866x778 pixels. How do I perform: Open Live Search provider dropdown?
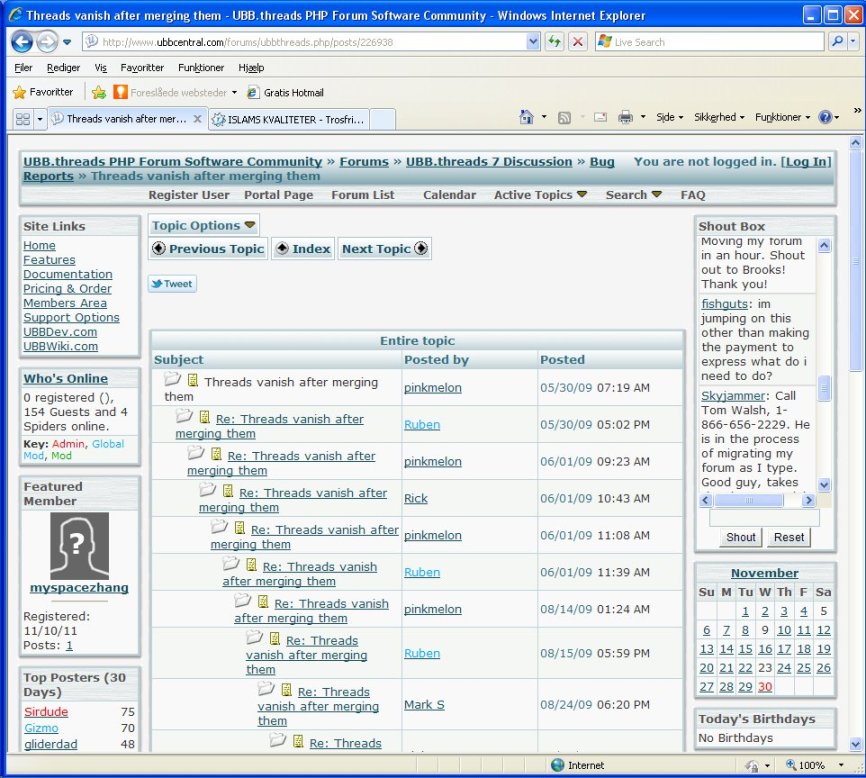click(x=853, y=41)
